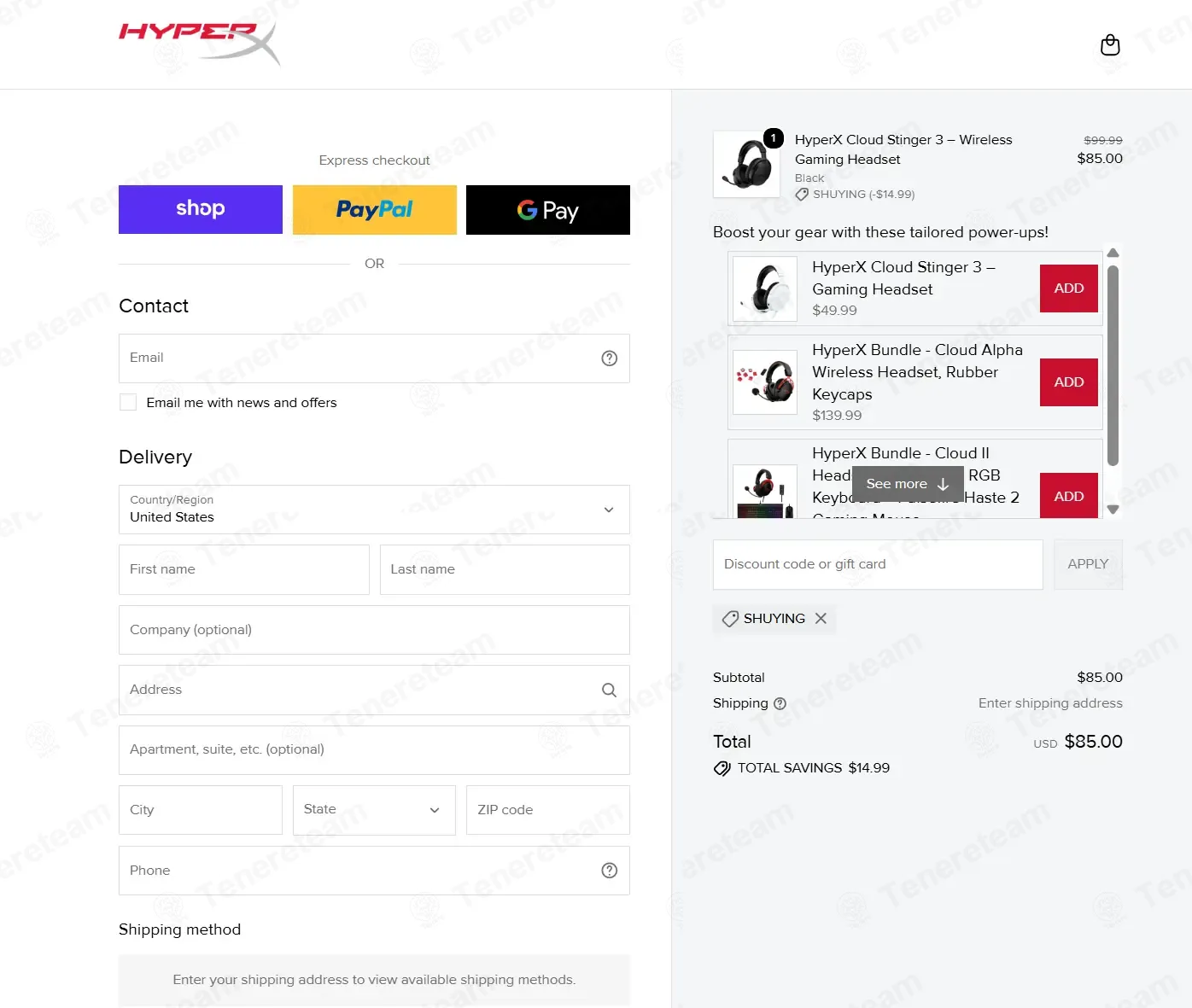Apply the discount code
This screenshot has width=1192, height=1008.
pos(1088,564)
